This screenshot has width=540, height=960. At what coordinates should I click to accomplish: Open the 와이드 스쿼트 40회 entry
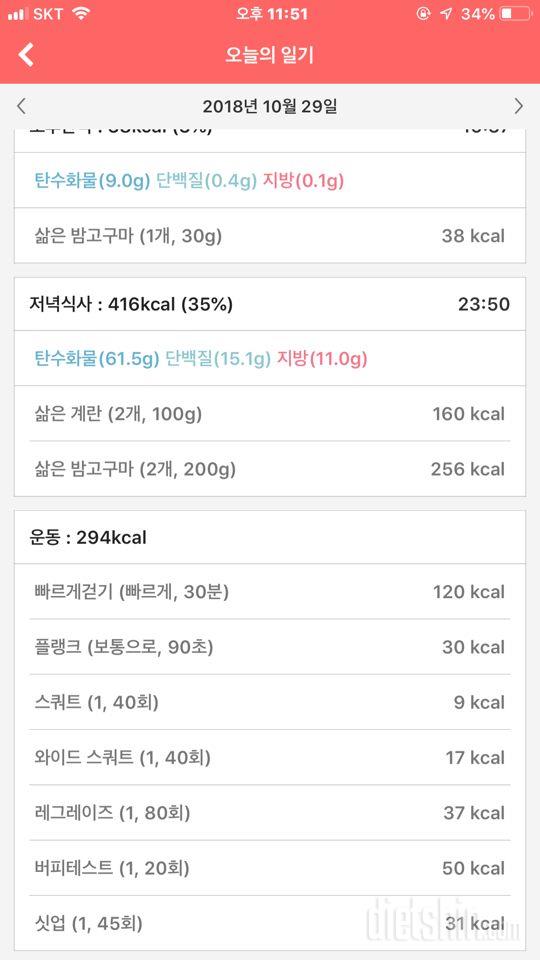tap(270, 758)
